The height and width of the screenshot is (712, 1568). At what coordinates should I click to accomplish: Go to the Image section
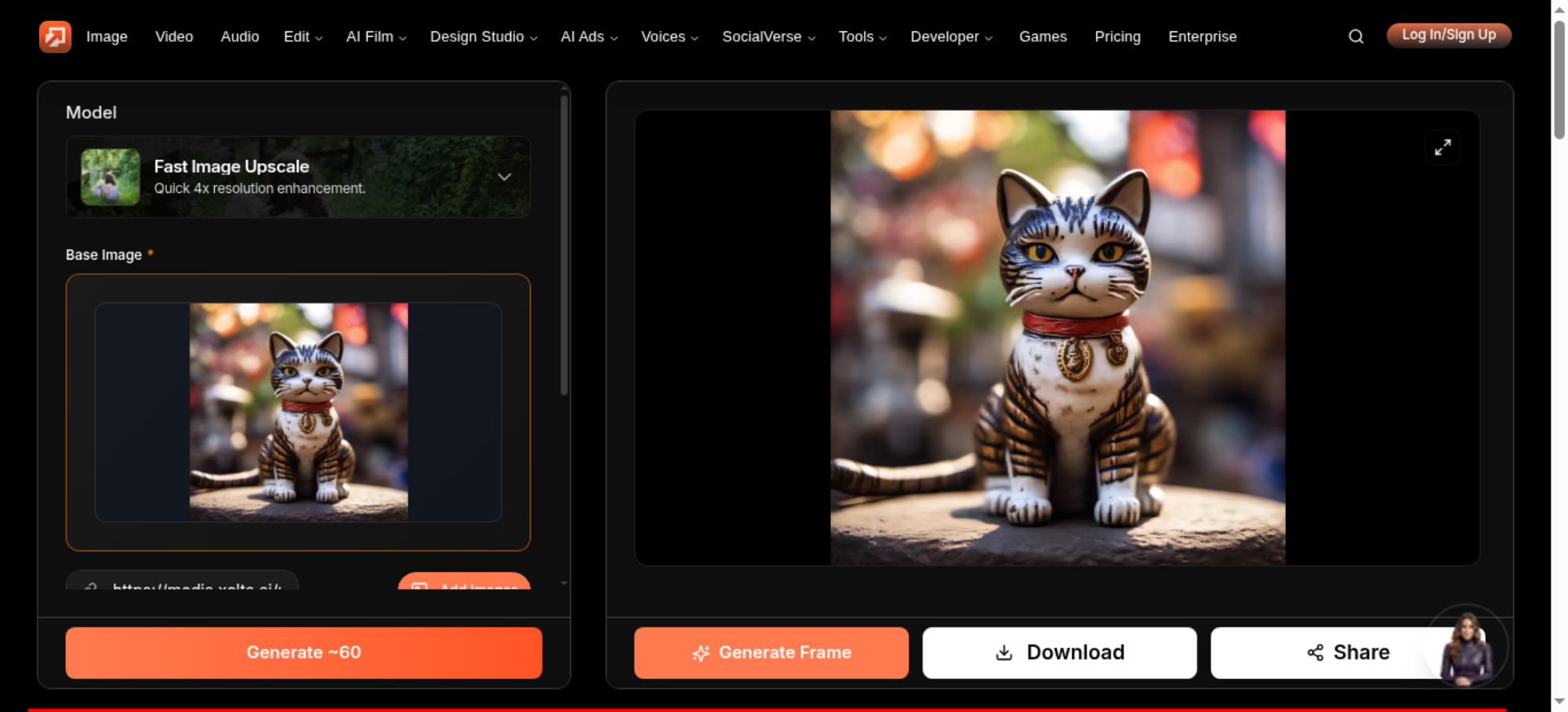107,37
